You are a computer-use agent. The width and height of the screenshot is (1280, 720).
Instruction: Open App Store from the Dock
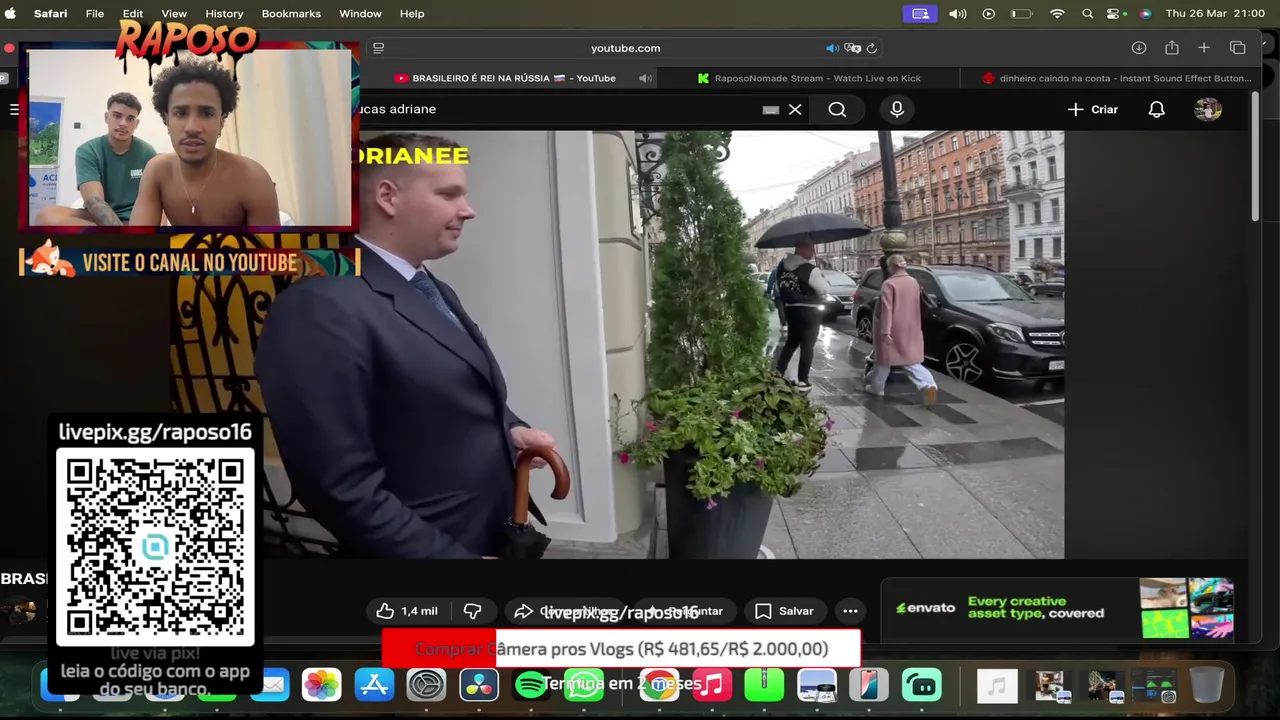tap(374, 685)
